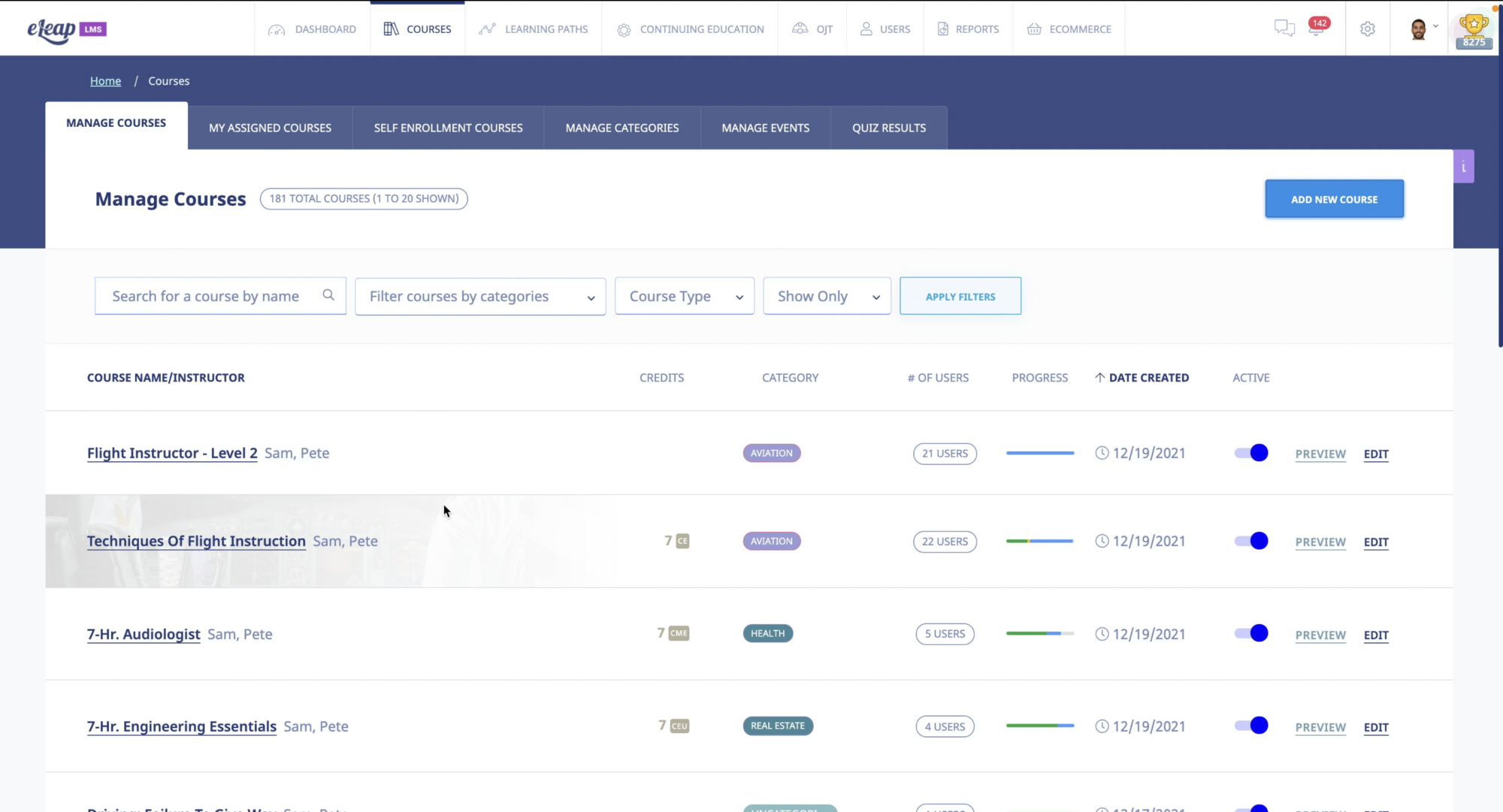This screenshot has height=812, width=1503.
Task: Open chat messages from the top bar
Action: [1285, 28]
